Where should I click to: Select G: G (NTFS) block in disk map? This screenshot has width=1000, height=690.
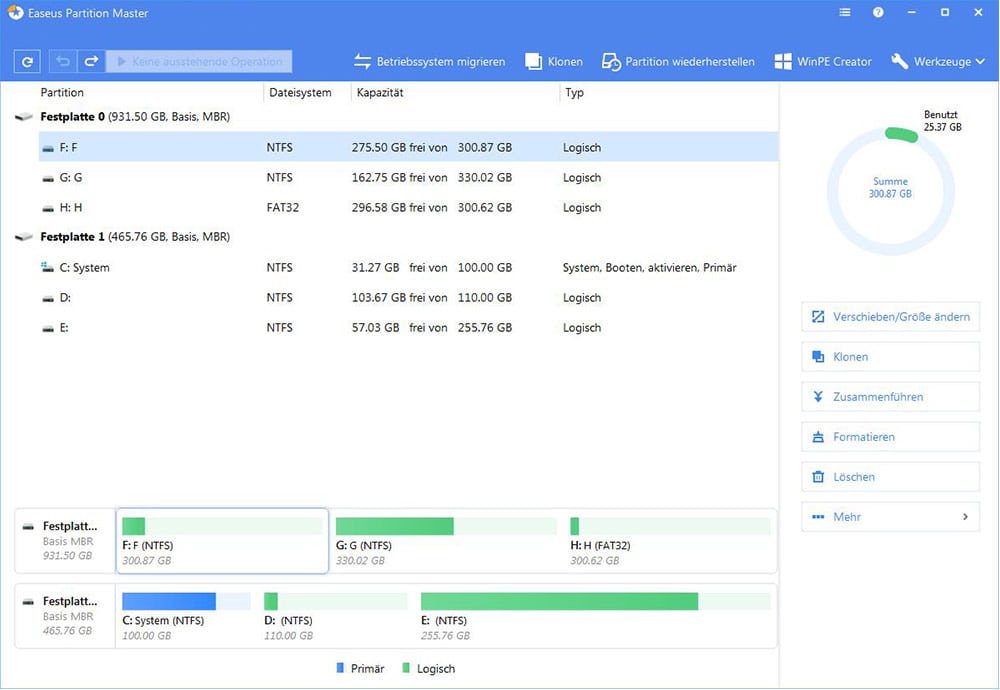[446, 541]
